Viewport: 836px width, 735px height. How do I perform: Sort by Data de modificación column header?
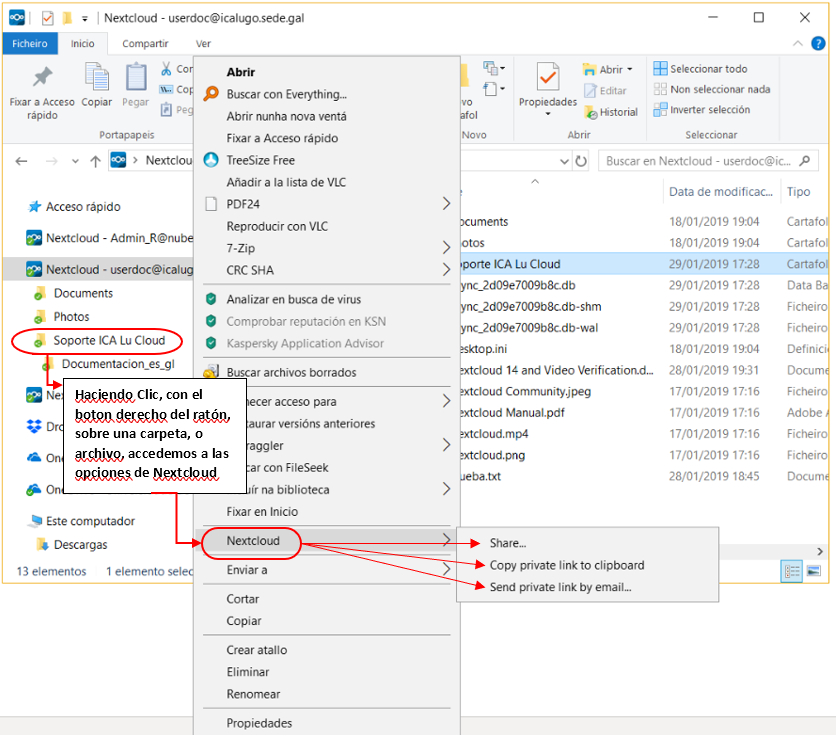pos(720,191)
